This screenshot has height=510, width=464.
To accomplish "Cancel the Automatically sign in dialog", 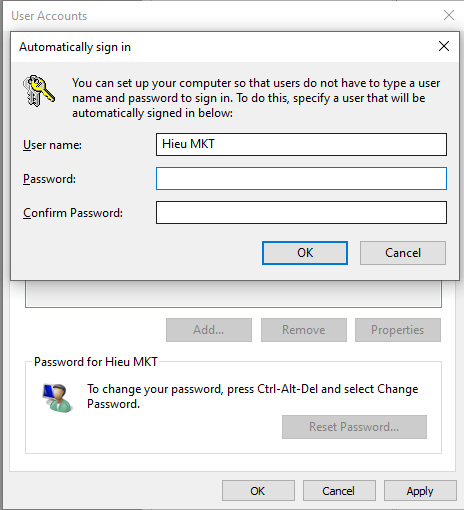I will pyautogui.click(x=403, y=253).
